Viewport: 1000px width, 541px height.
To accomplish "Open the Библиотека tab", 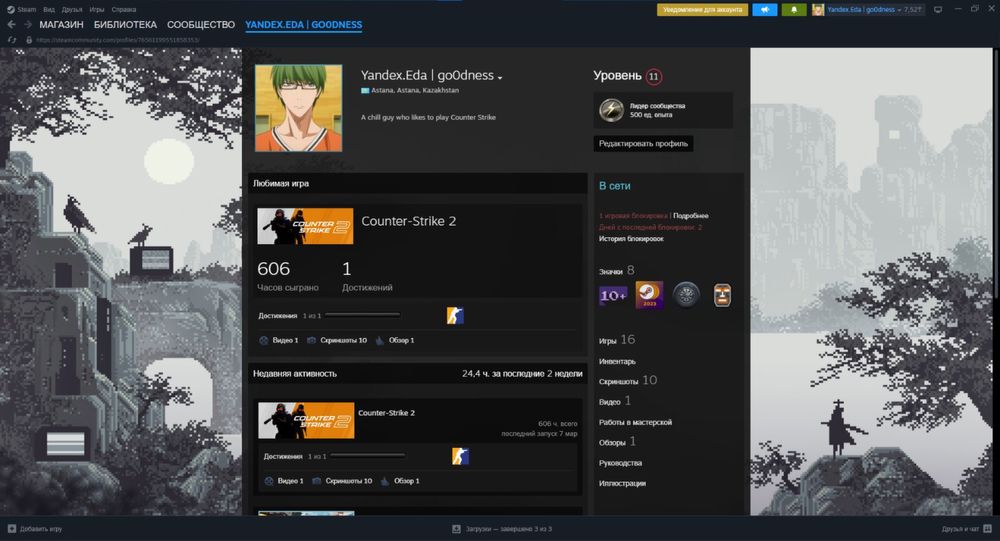I will (125, 24).
